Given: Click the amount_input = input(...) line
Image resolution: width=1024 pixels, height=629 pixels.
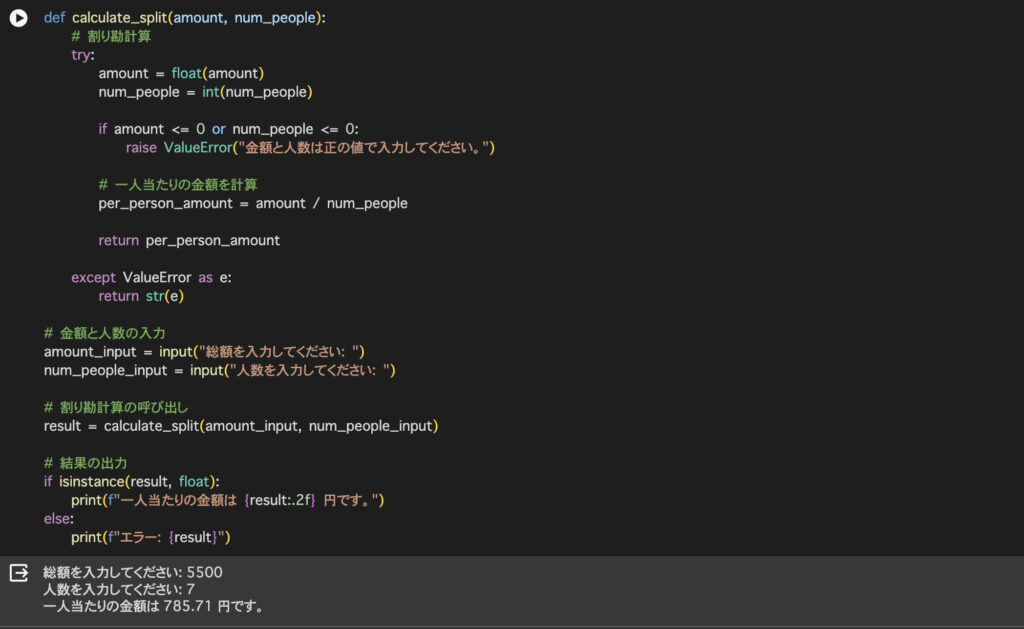Looking at the screenshot, I should point(204,351).
